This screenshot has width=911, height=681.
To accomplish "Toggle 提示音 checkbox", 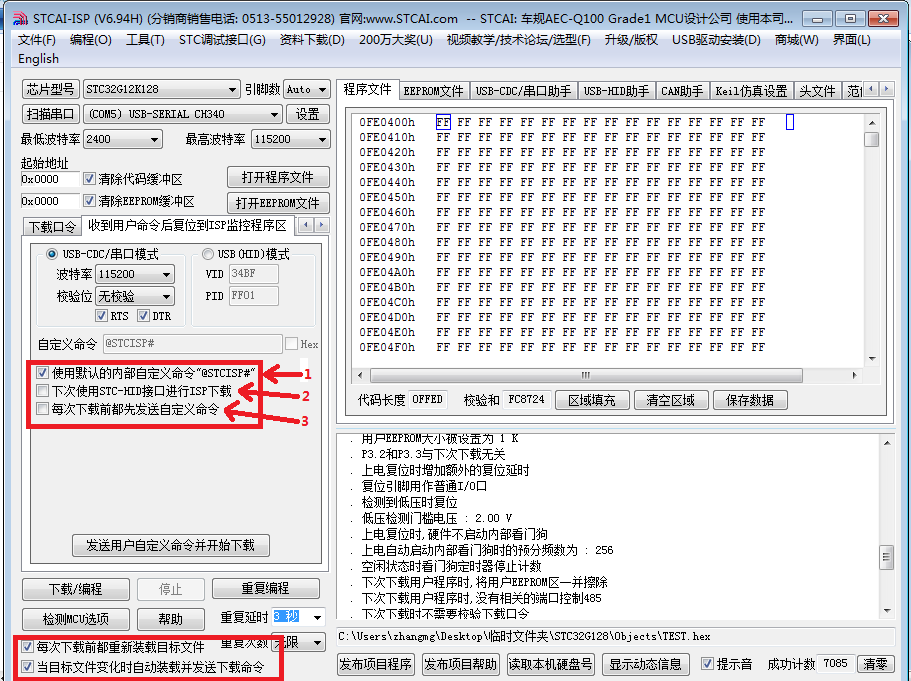I will [707, 664].
